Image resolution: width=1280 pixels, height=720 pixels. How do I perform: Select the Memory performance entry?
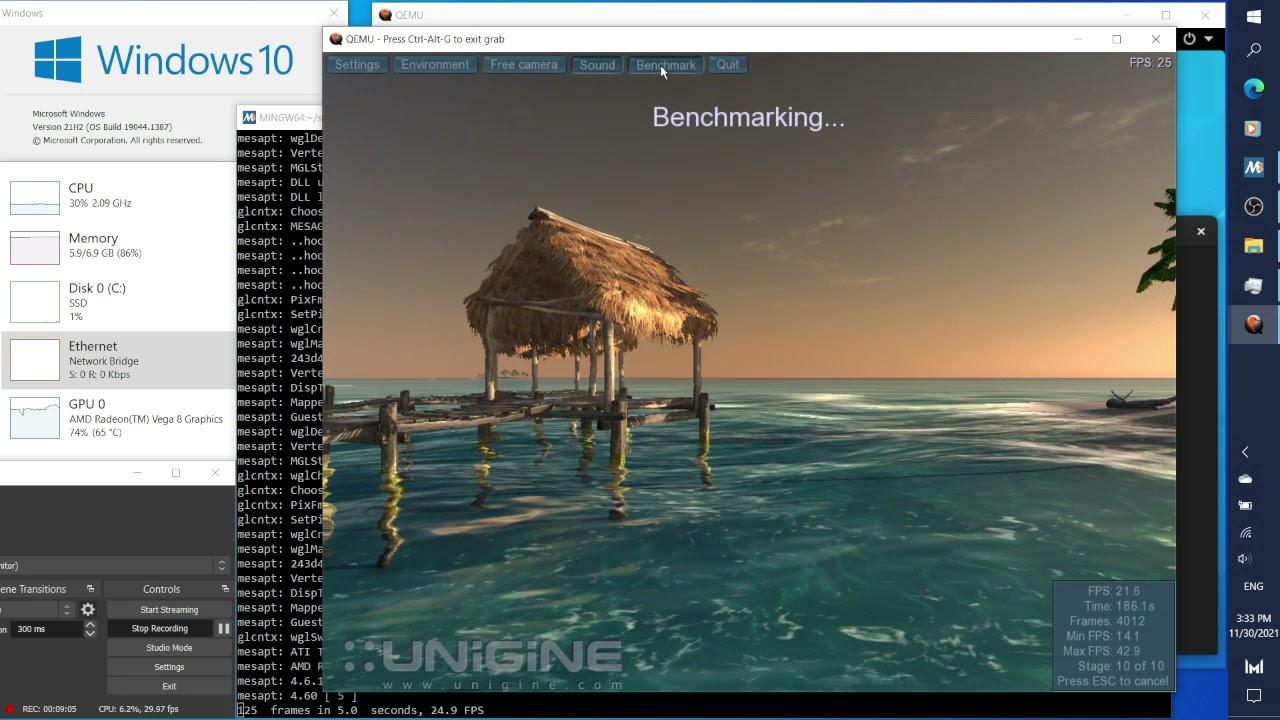[118, 246]
